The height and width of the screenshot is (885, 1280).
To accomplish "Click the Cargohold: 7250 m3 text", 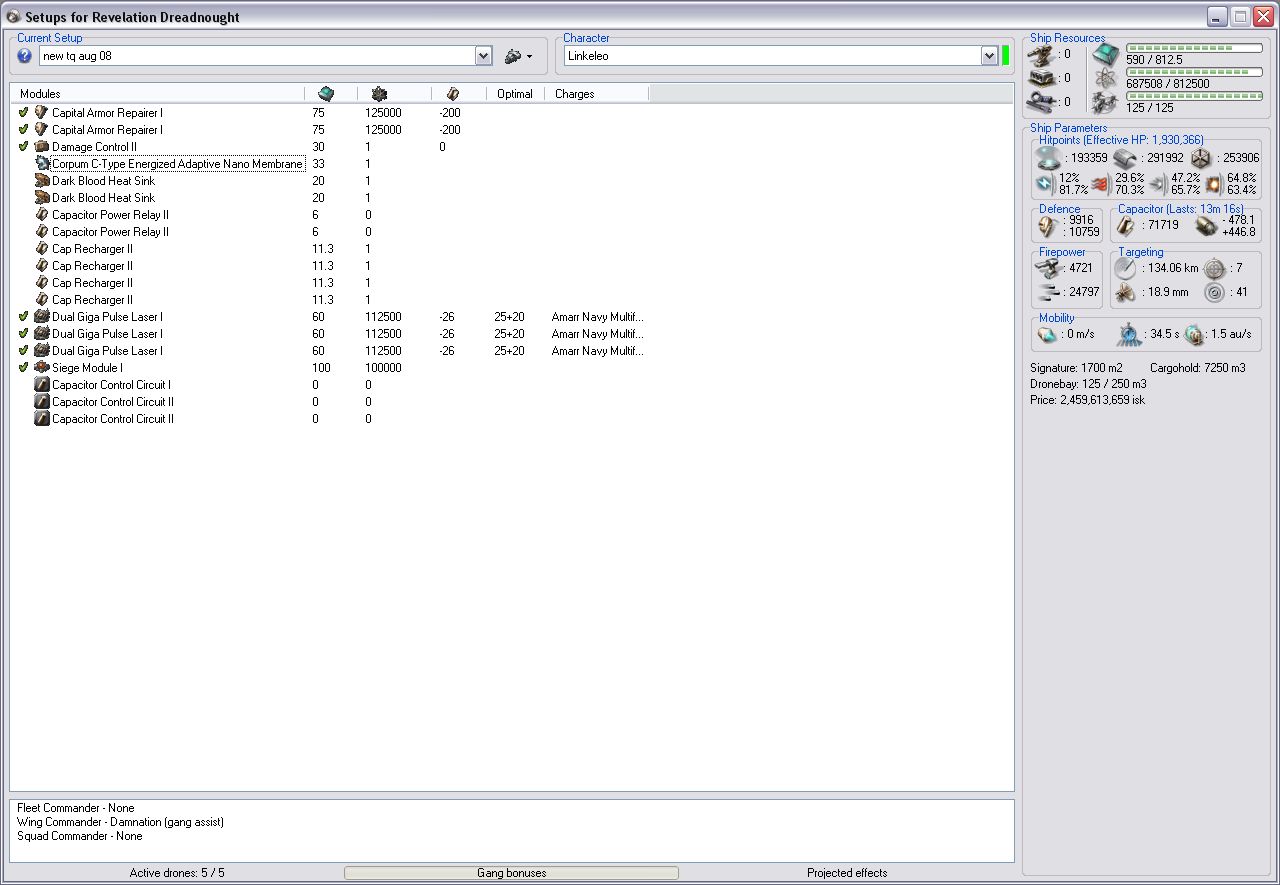I will pyautogui.click(x=1198, y=368).
